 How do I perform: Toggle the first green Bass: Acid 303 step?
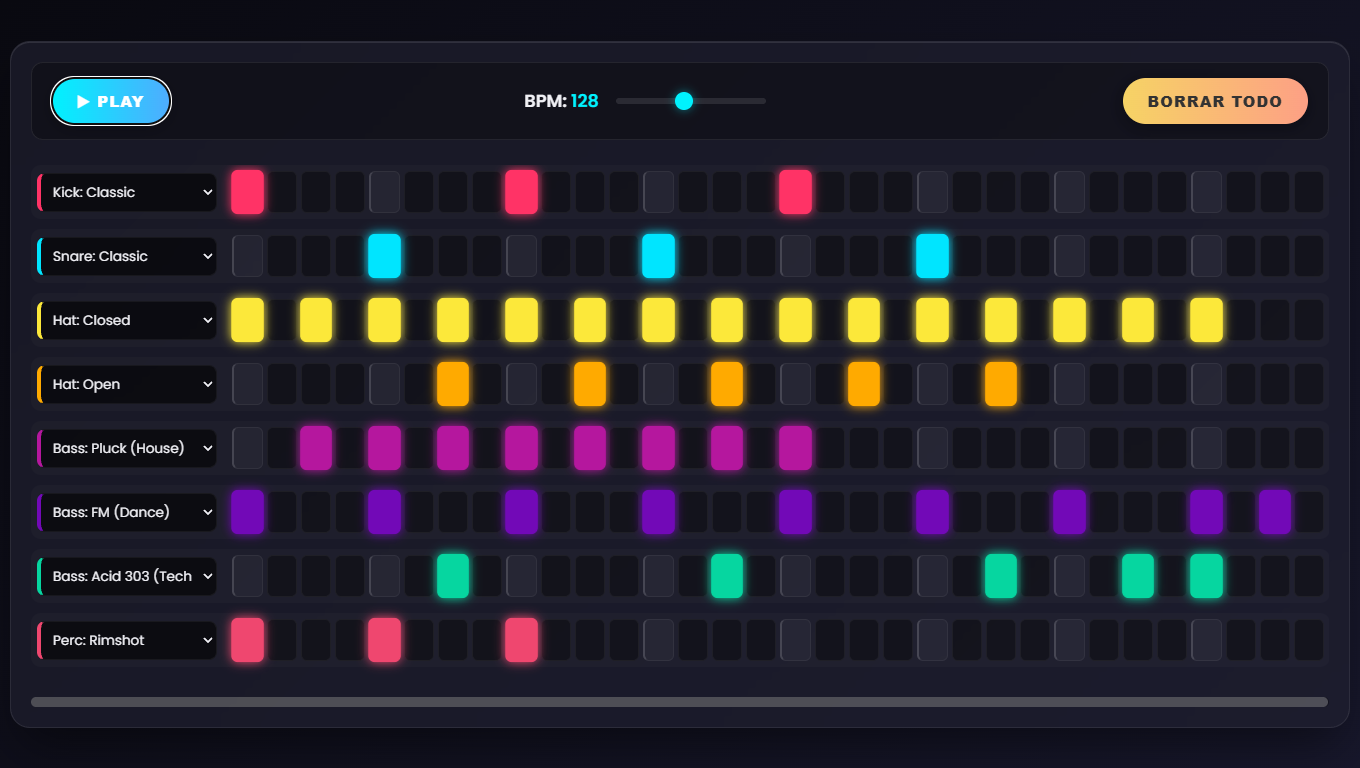[x=453, y=576]
